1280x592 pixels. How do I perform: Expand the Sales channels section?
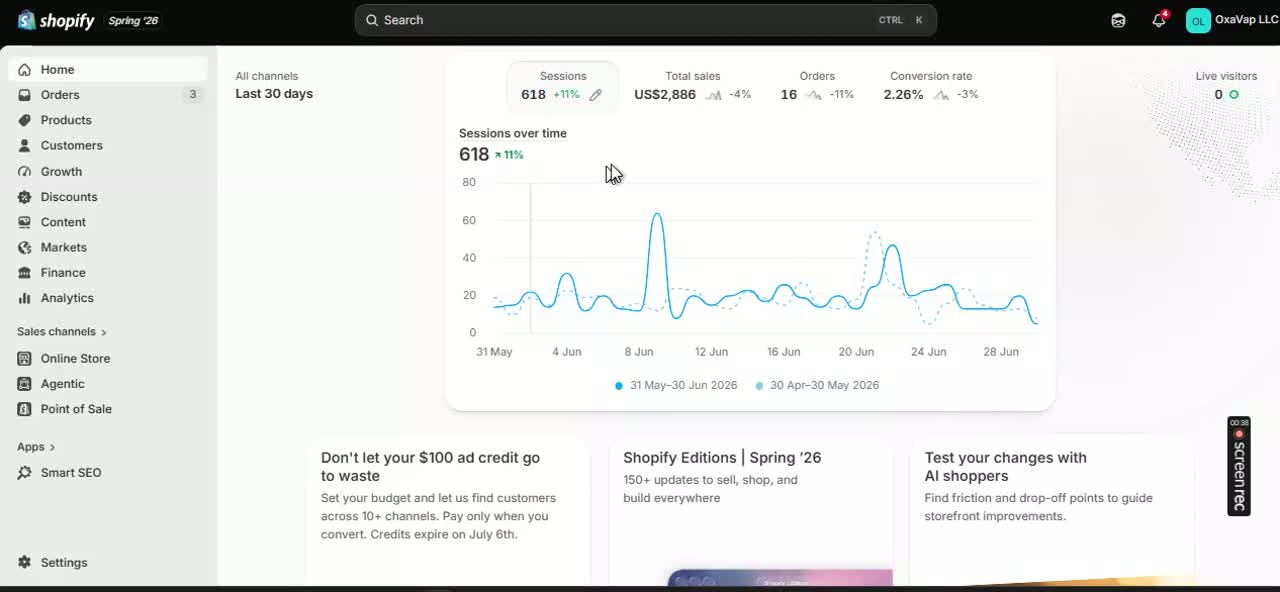tap(62, 332)
